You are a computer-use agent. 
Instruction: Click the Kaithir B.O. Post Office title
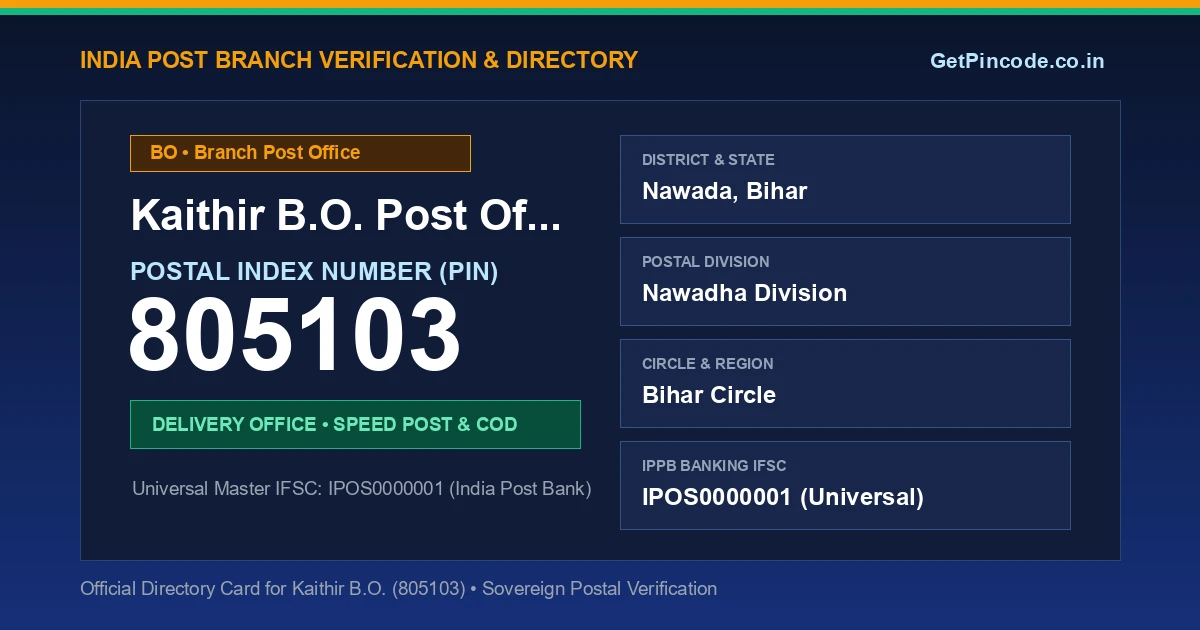click(346, 215)
